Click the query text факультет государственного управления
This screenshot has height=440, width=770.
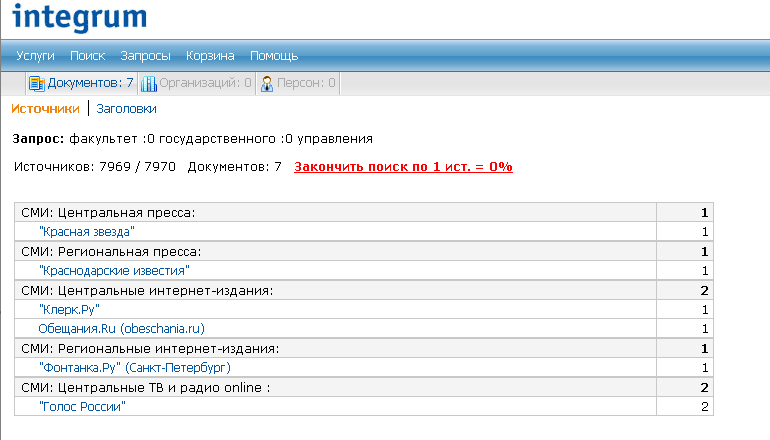click(x=220, y=139)
